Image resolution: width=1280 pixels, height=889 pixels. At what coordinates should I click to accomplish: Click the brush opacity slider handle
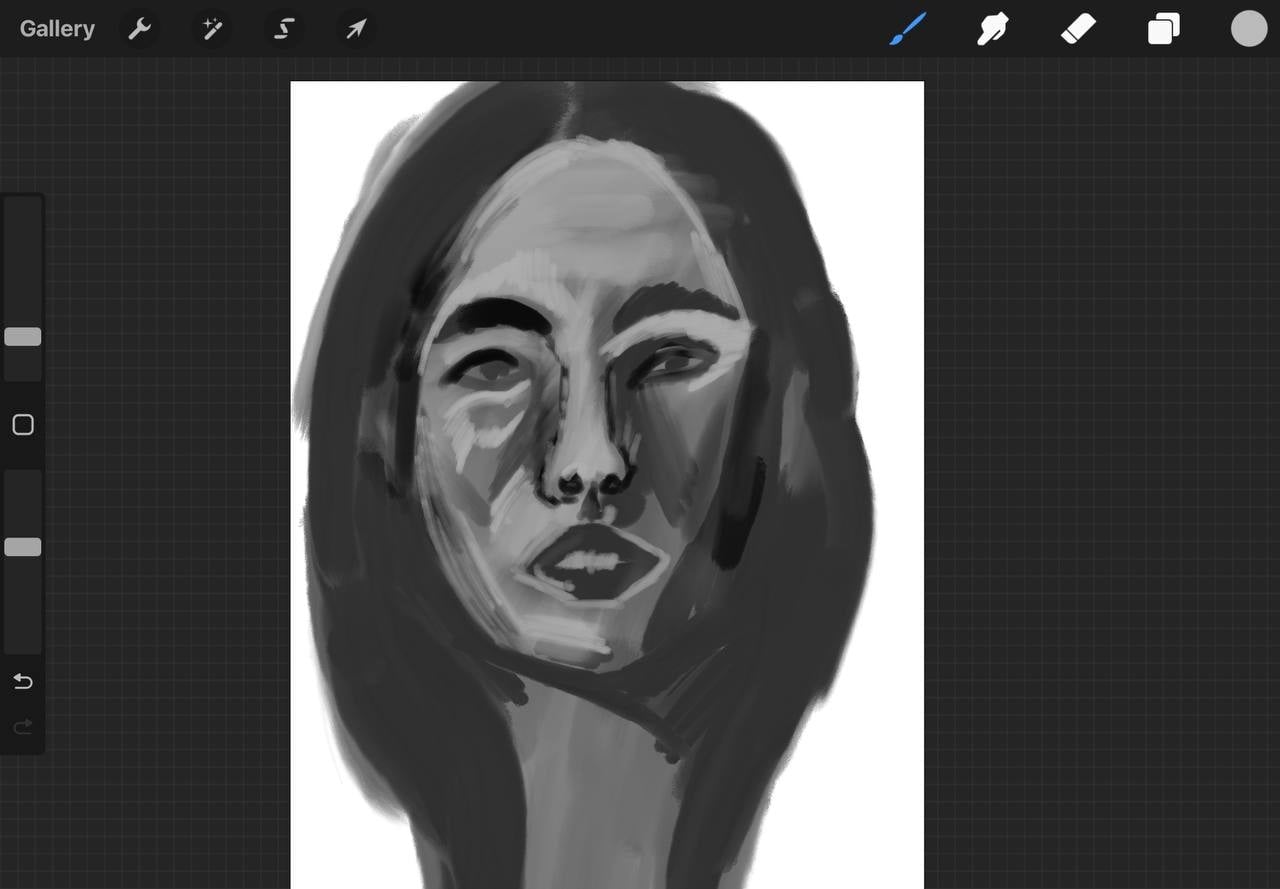pyautogui.click(x=23, y=547)
